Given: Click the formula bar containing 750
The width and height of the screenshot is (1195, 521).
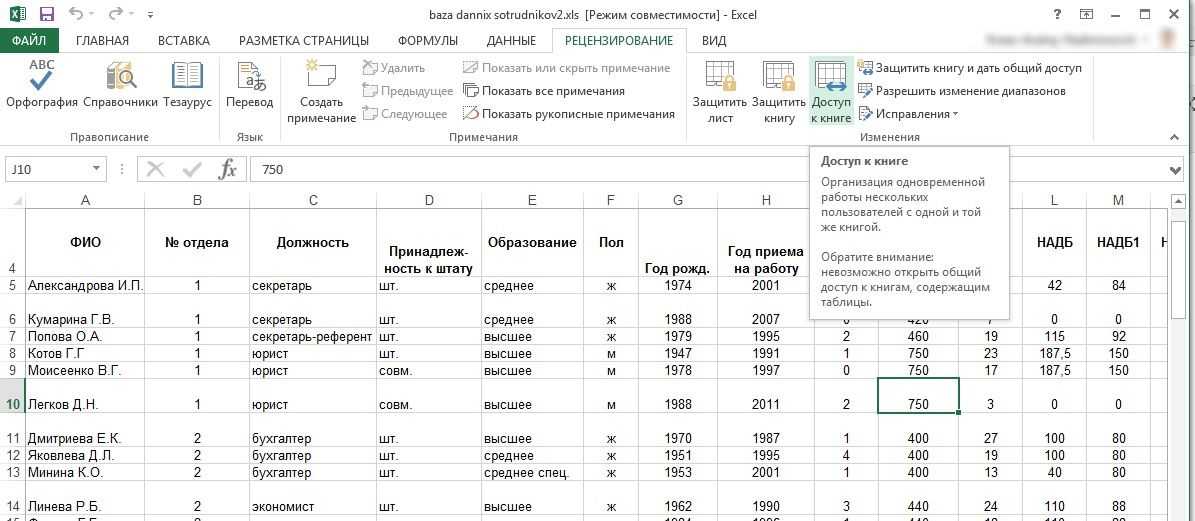Looking at the screenshot, I should [709, 169].
